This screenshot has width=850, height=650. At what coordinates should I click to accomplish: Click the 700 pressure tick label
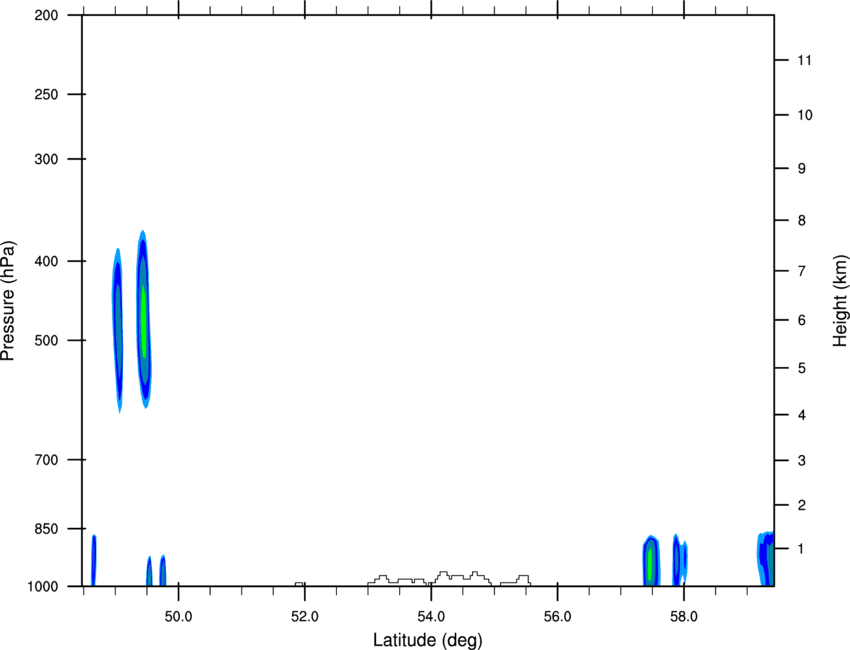click(47, 460)
